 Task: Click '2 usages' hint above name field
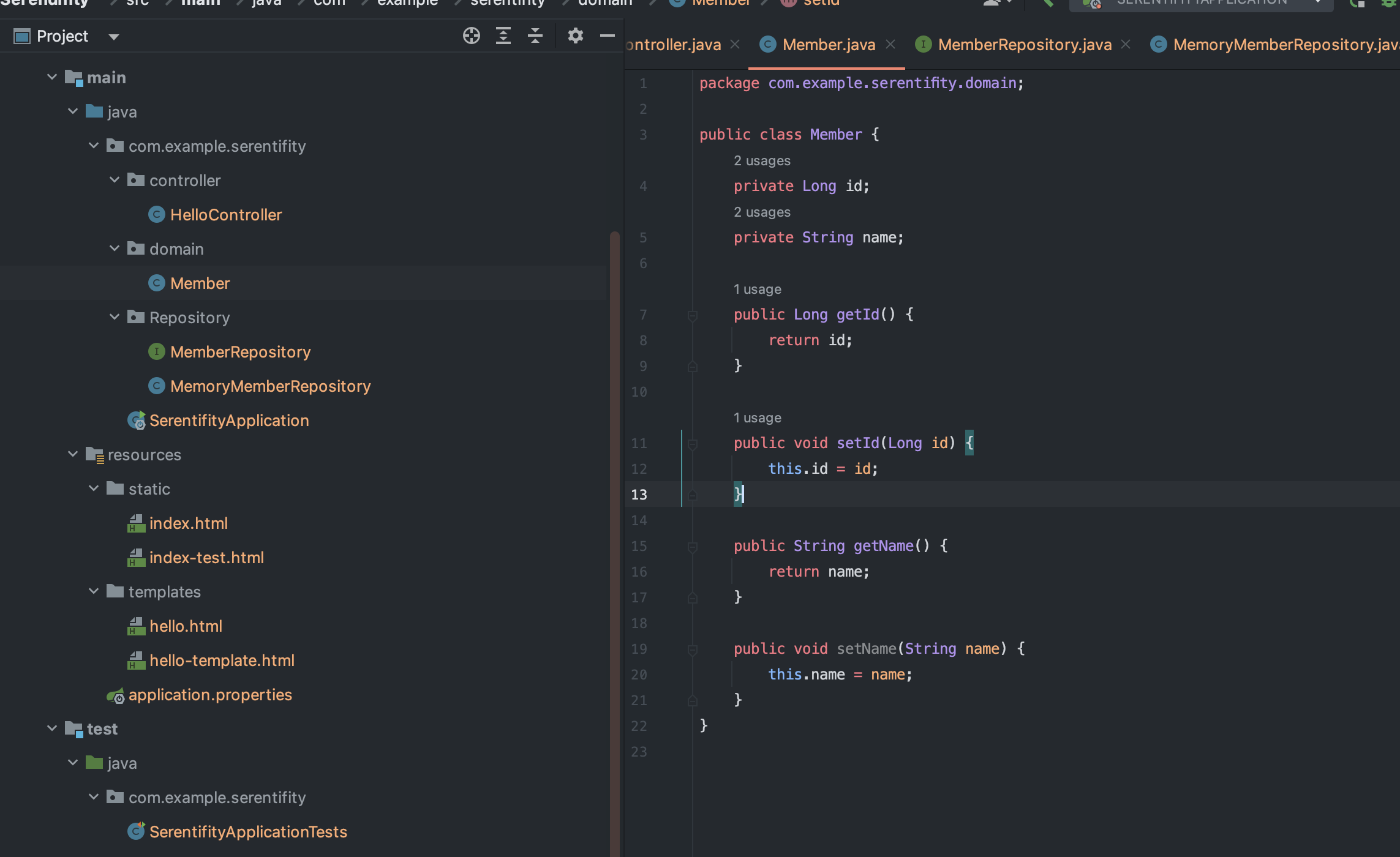762,212
